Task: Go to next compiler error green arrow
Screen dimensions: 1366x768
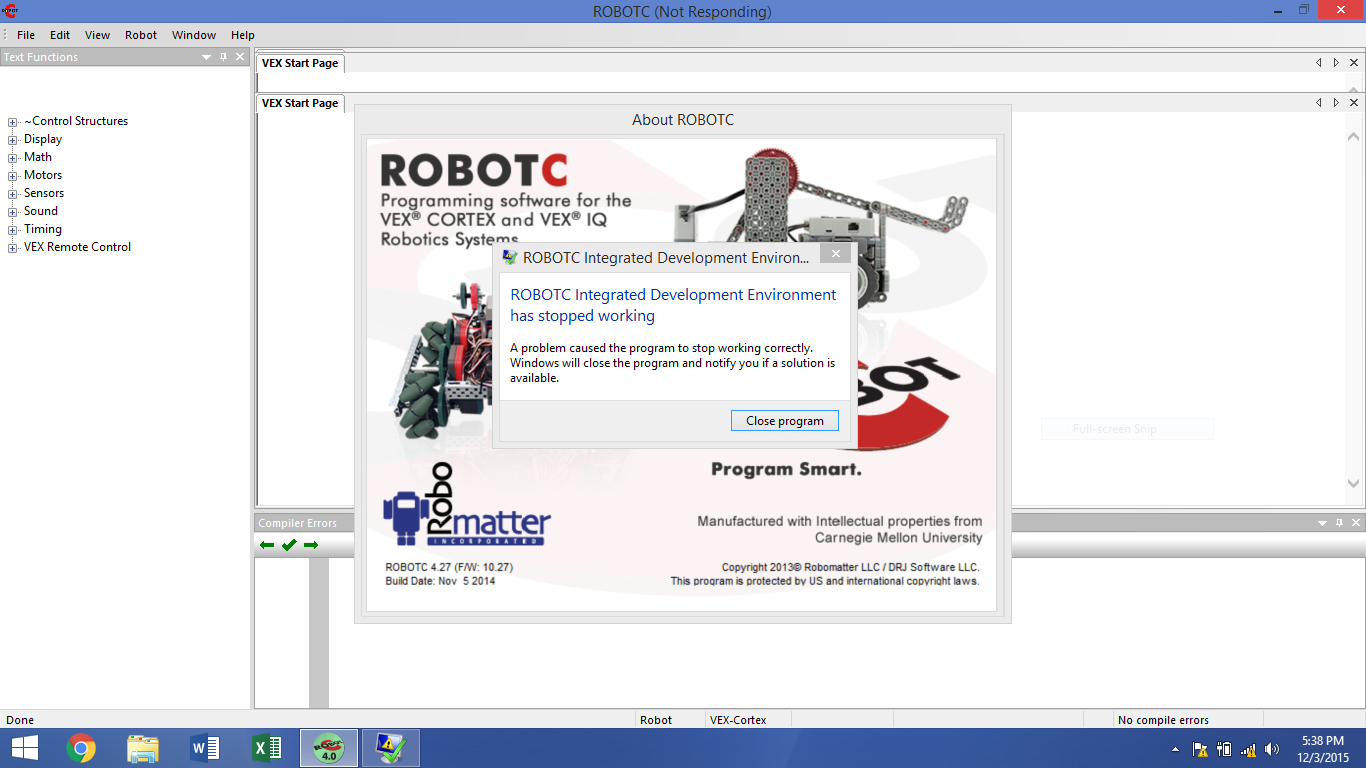Action: (x=311, y=545)
